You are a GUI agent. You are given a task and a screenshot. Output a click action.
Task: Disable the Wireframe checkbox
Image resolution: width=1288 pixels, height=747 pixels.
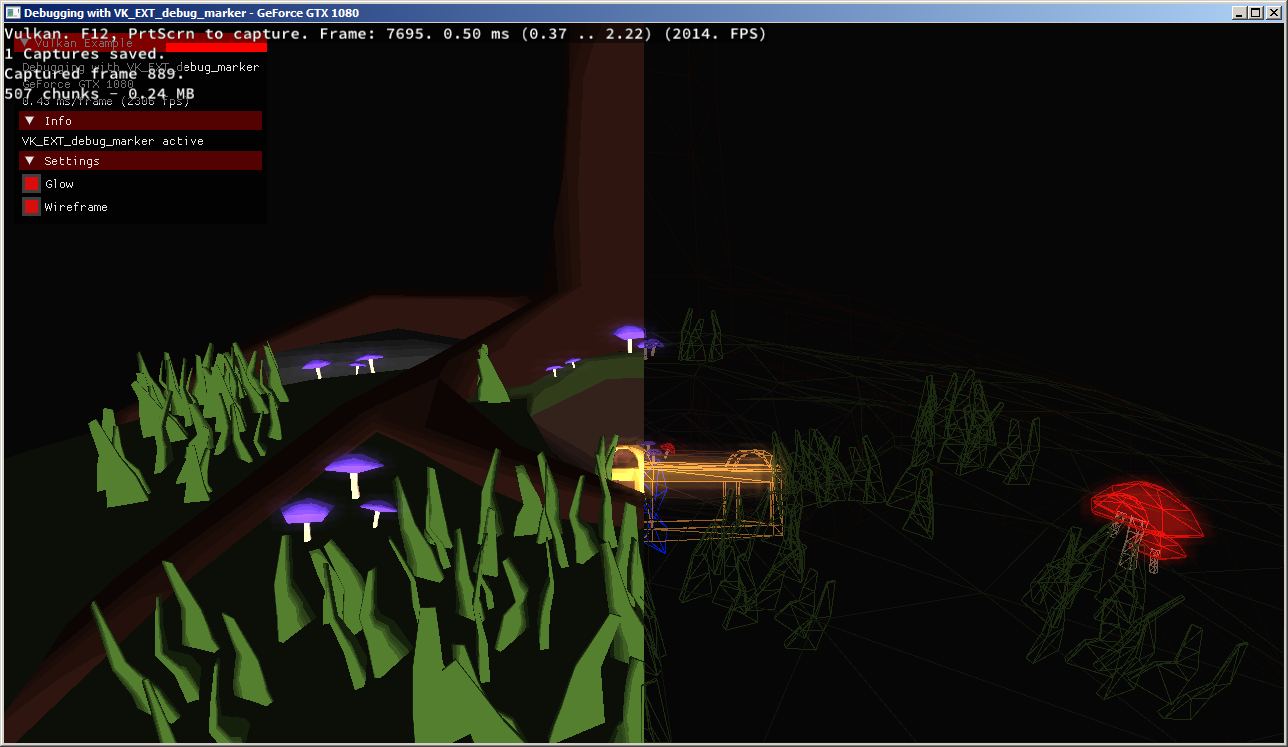(31, 207)
